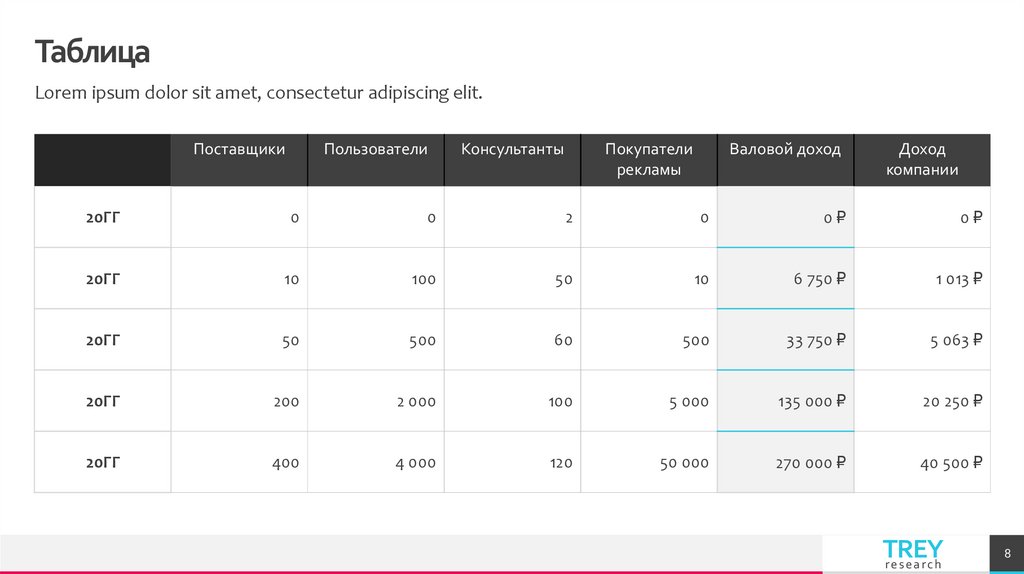Screen dimensions: 1024x574
Task: Select the Поставщики column header
Action: click(x=239, y=150)
